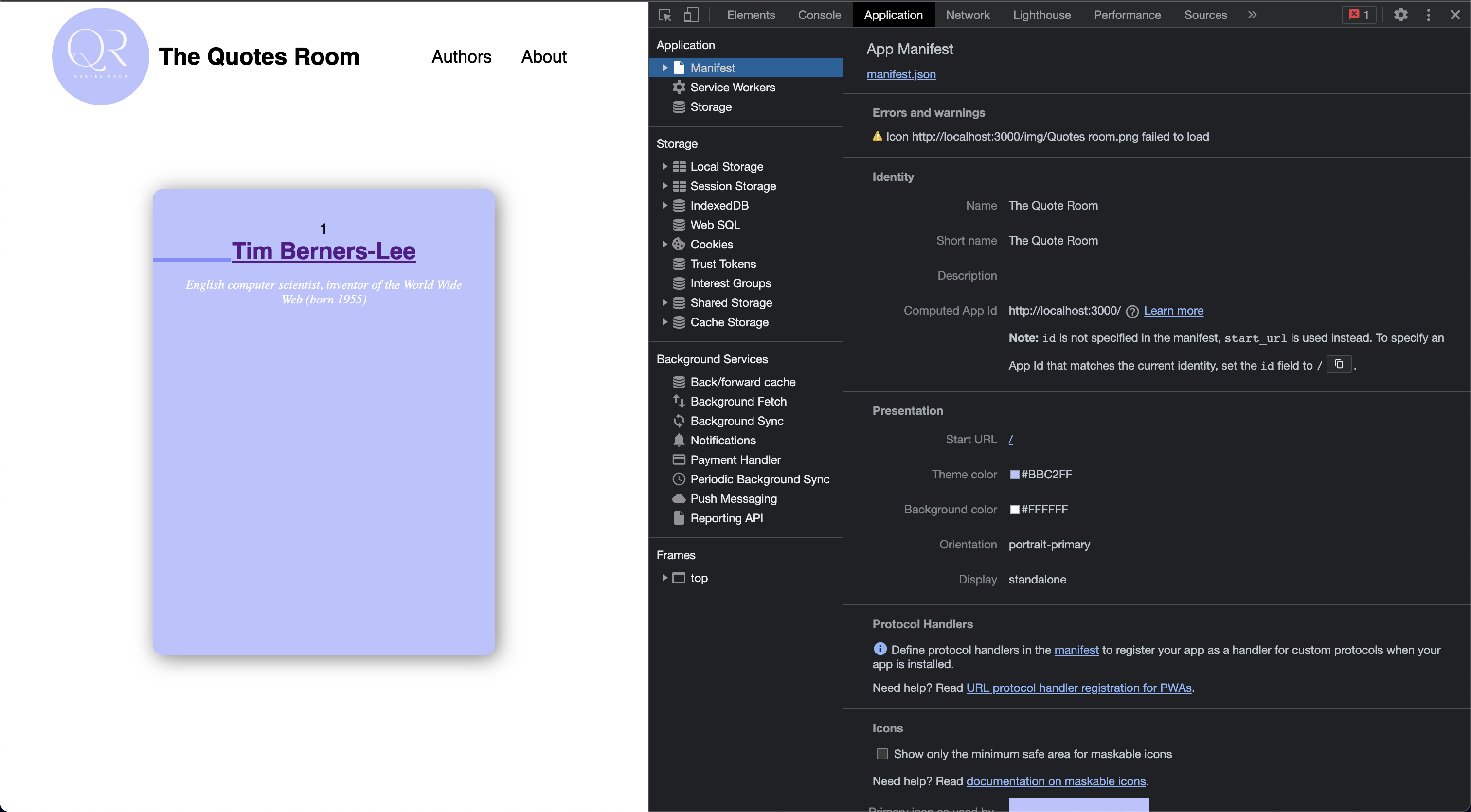Follow the Learn more link
Image resolution: width=1471 pixels, height=812 pixels.
[x=1173, y=310]
